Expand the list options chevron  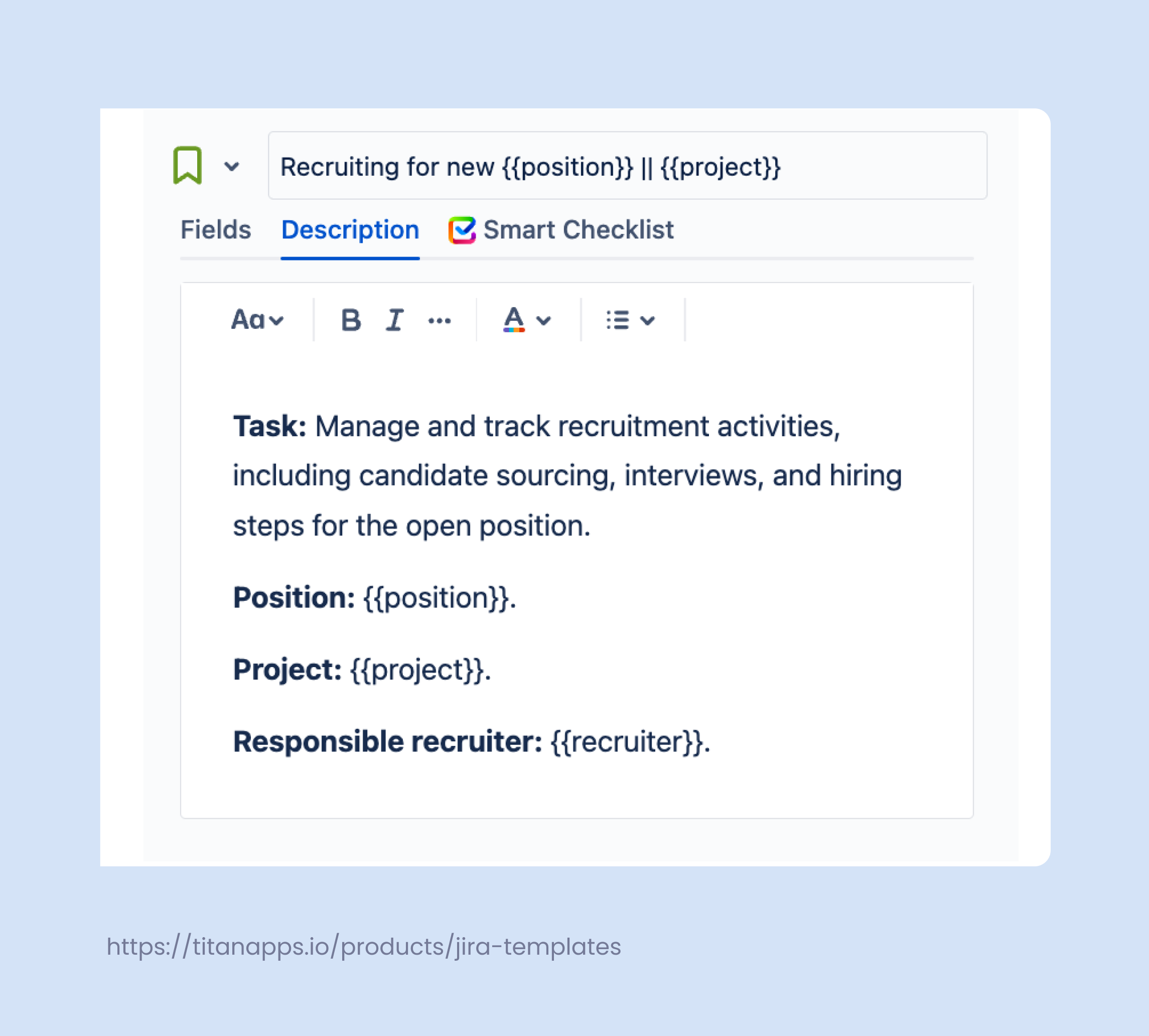click(x=648, y=319)
